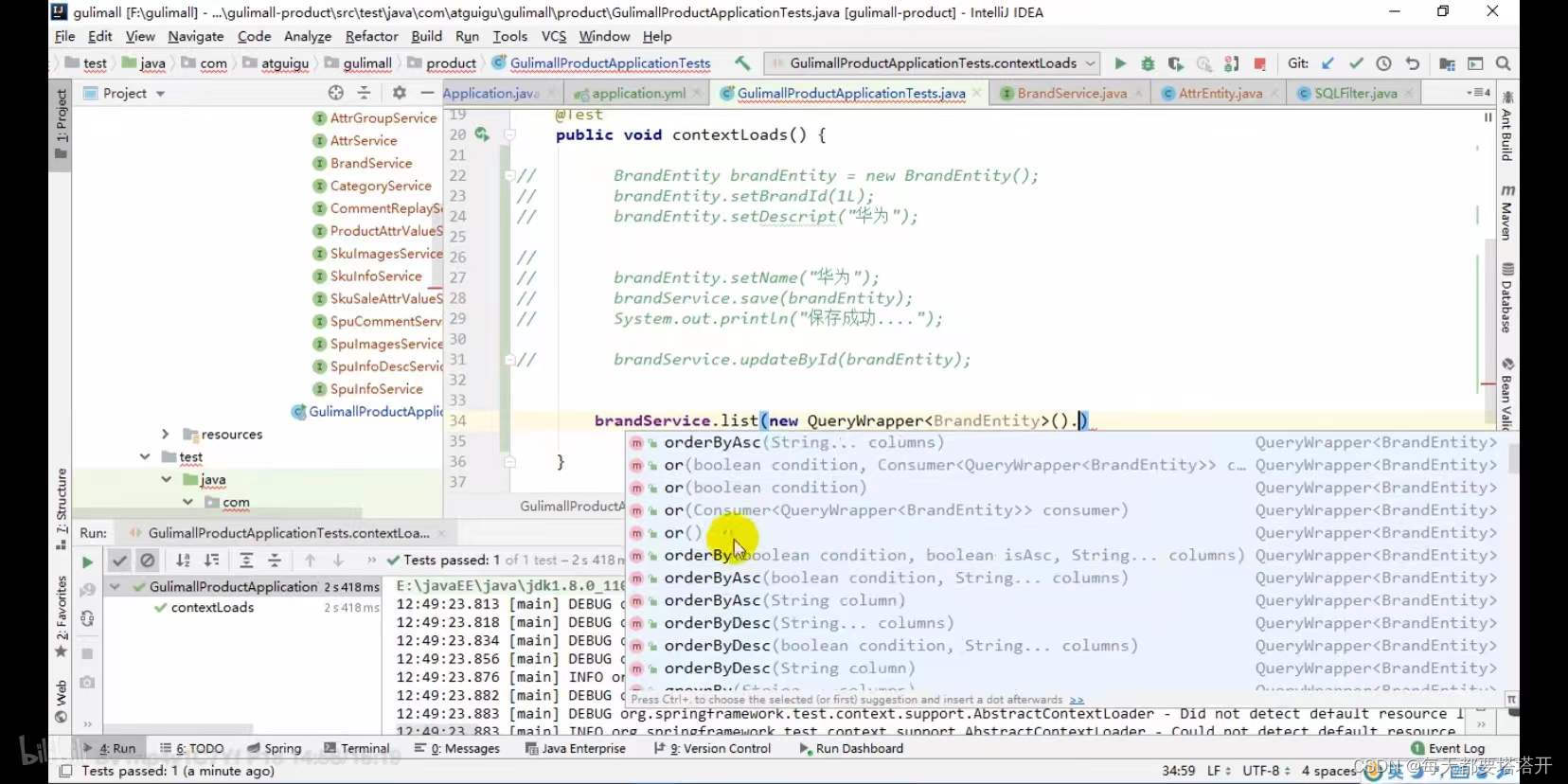Click UTF-8 encoding in status bar

1265,771
